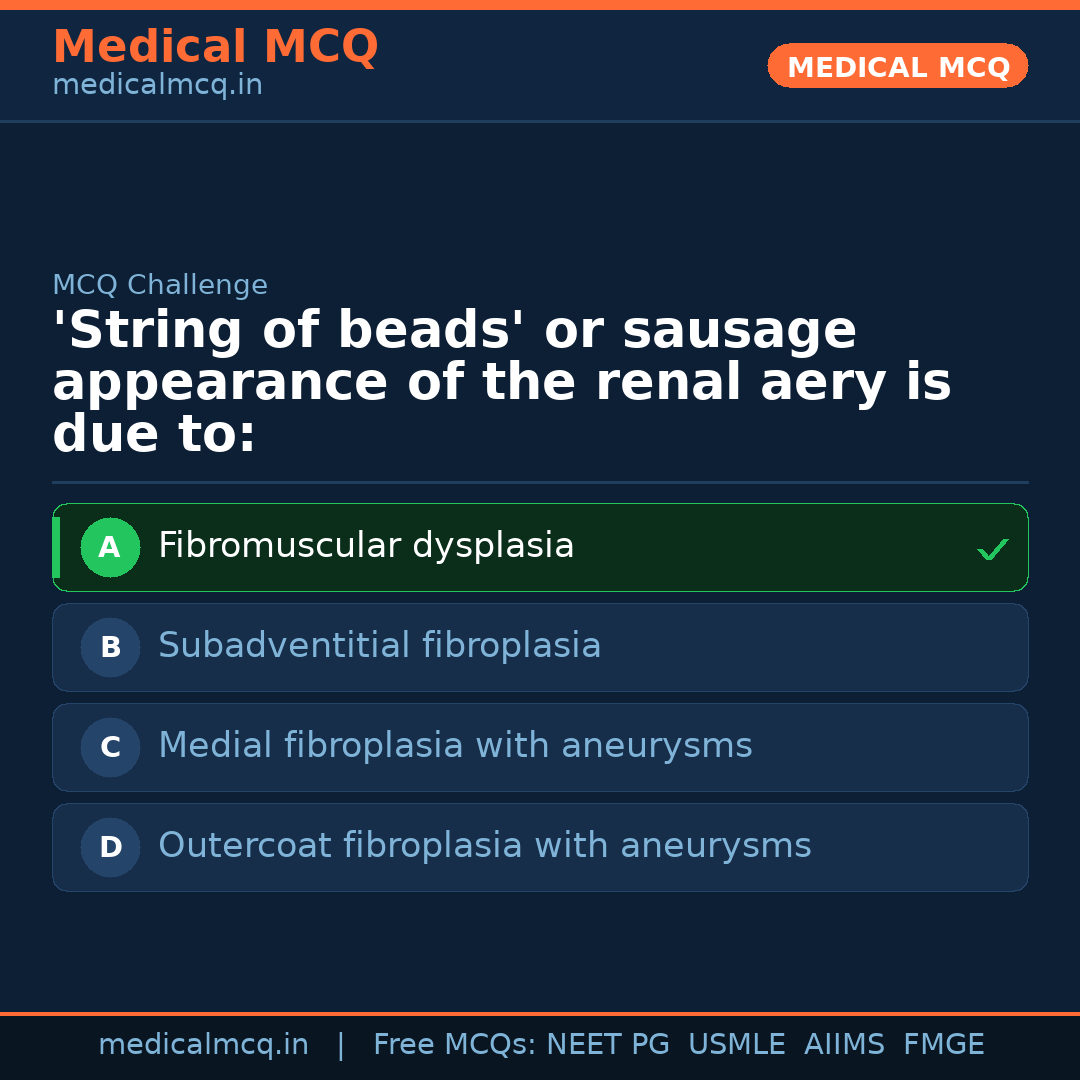
Task: Click the green checkmark on option A
Action: [992, 549]
